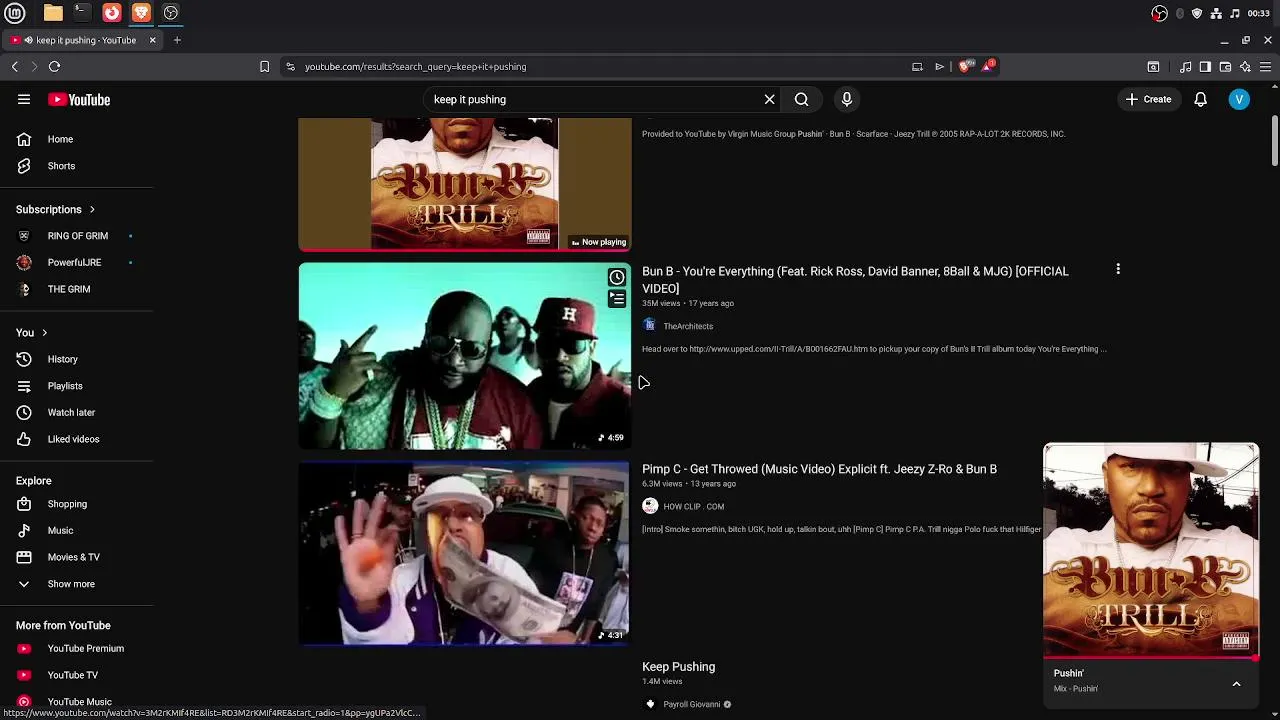Open the browser main hamburger menu
The image size is (1280, 720).
coord(1265,67)
